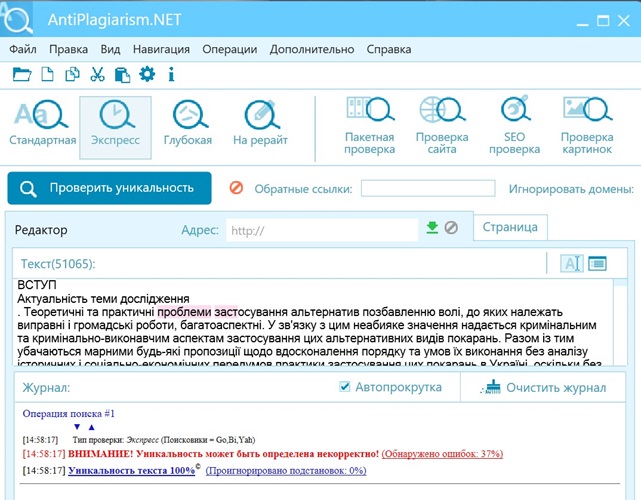Image resolution: width=641 pixels, height=500 pixels.
Task: Click the Адрес http:// input field
Action: point(322,230)
